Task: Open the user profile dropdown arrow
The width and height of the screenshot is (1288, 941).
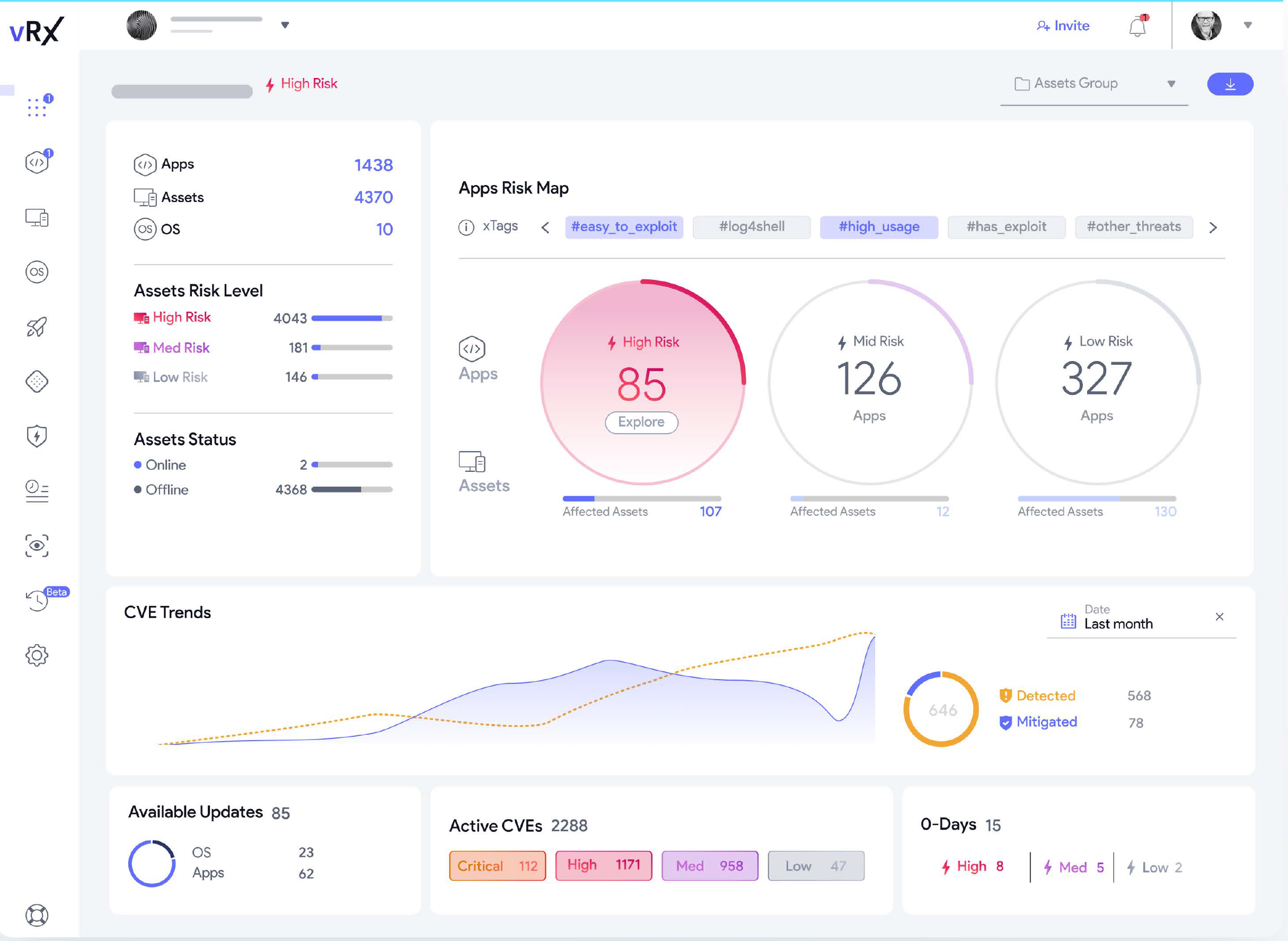Action: [1248, 25]
